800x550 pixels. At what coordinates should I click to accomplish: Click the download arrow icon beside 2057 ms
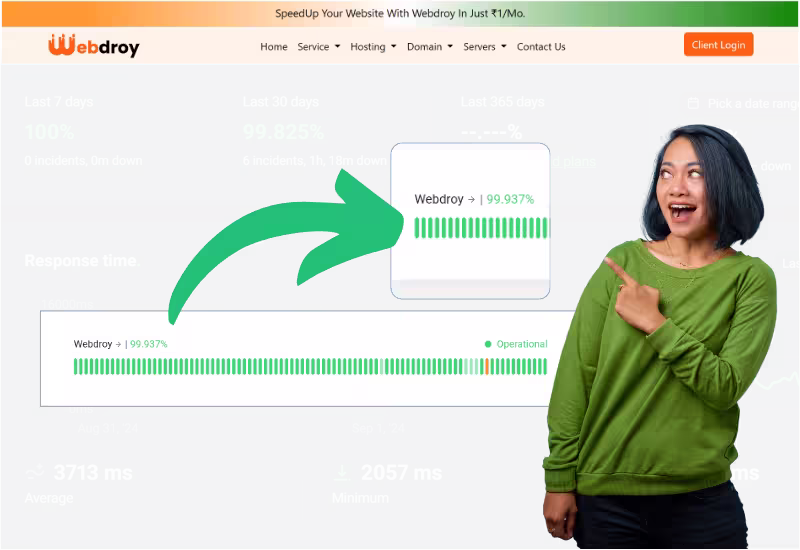coord(342,472)
